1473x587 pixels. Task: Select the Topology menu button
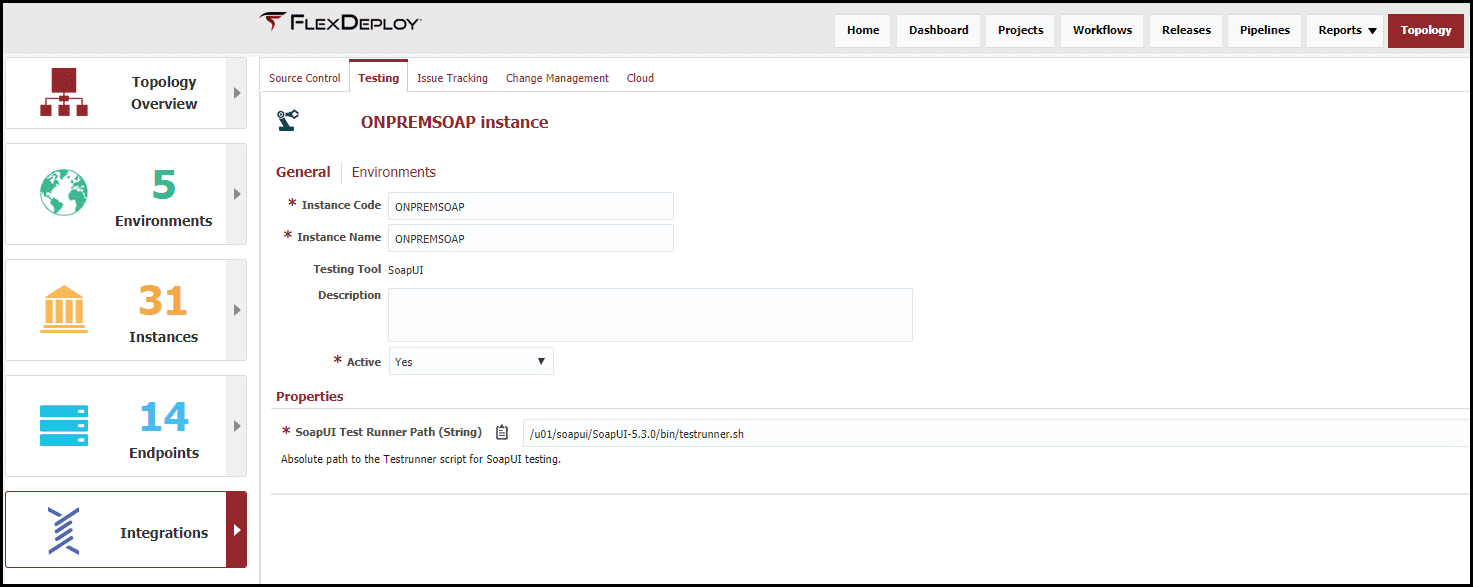(1426, 30)
